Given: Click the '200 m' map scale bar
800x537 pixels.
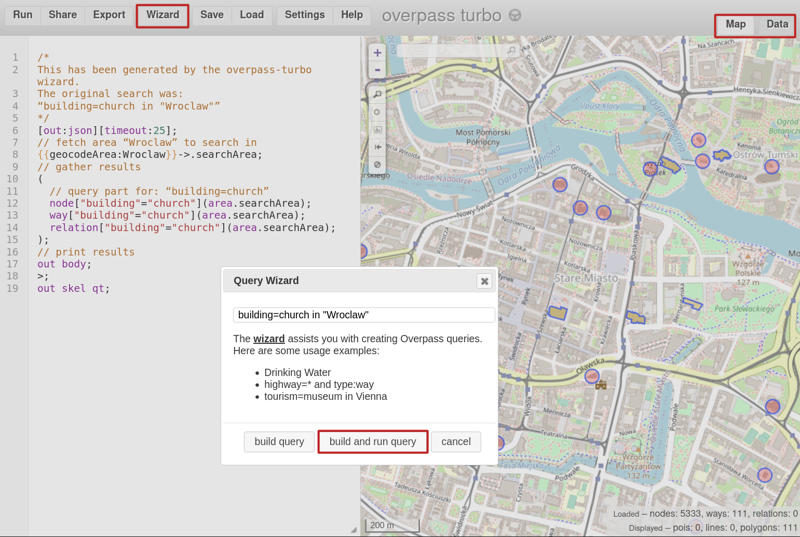Looking at the screenshot, I should click(x=392, y=525).
